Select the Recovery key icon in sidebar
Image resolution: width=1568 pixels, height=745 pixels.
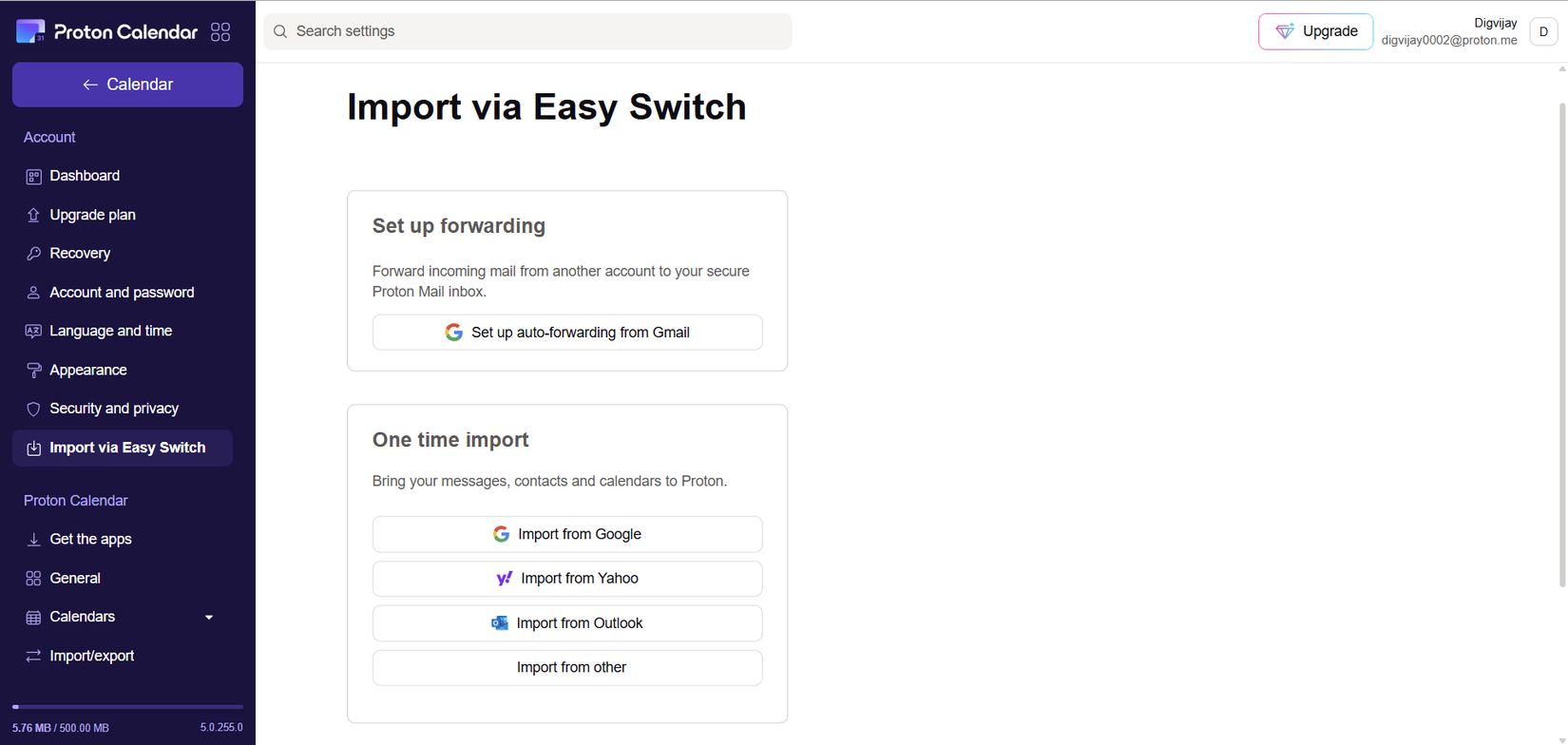pos(33,253)
